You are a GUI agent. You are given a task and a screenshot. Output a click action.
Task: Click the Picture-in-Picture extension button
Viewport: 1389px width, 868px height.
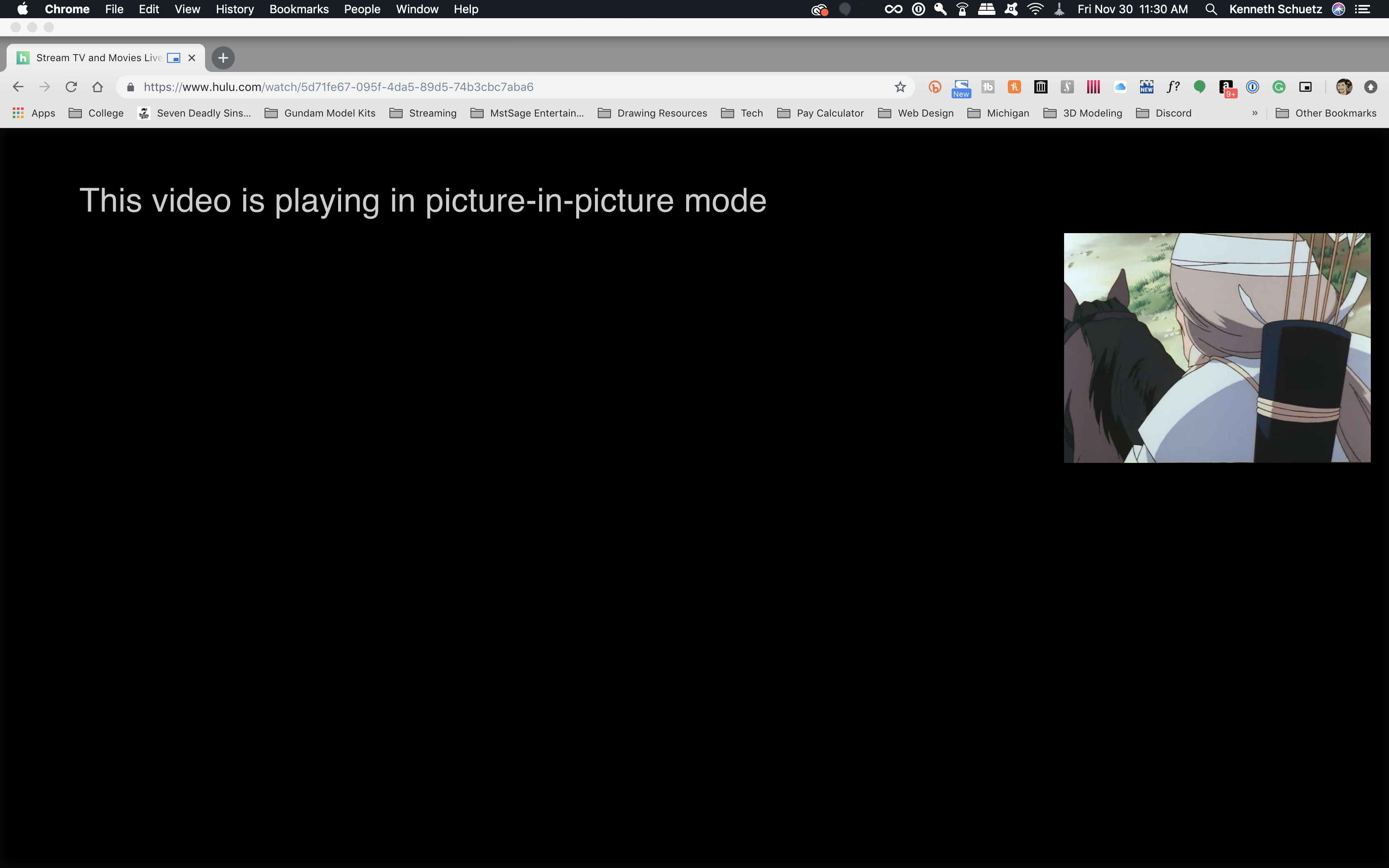[1305, 87]
